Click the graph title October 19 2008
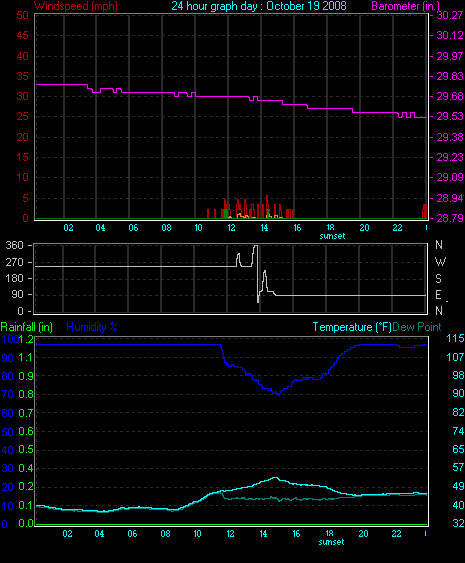 pyautogui.click(x=259, y=6)
